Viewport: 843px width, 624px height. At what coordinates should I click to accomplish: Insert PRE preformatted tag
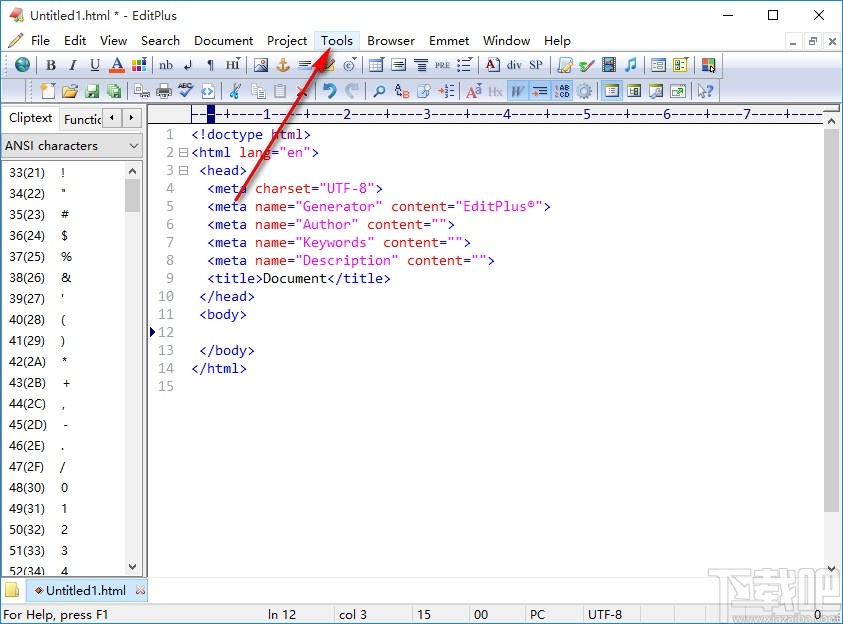click(442, 65)
